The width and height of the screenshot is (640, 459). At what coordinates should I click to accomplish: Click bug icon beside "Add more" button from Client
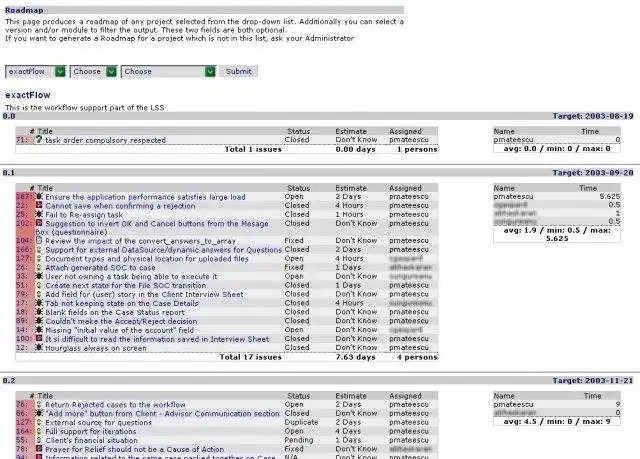point(39,413)
